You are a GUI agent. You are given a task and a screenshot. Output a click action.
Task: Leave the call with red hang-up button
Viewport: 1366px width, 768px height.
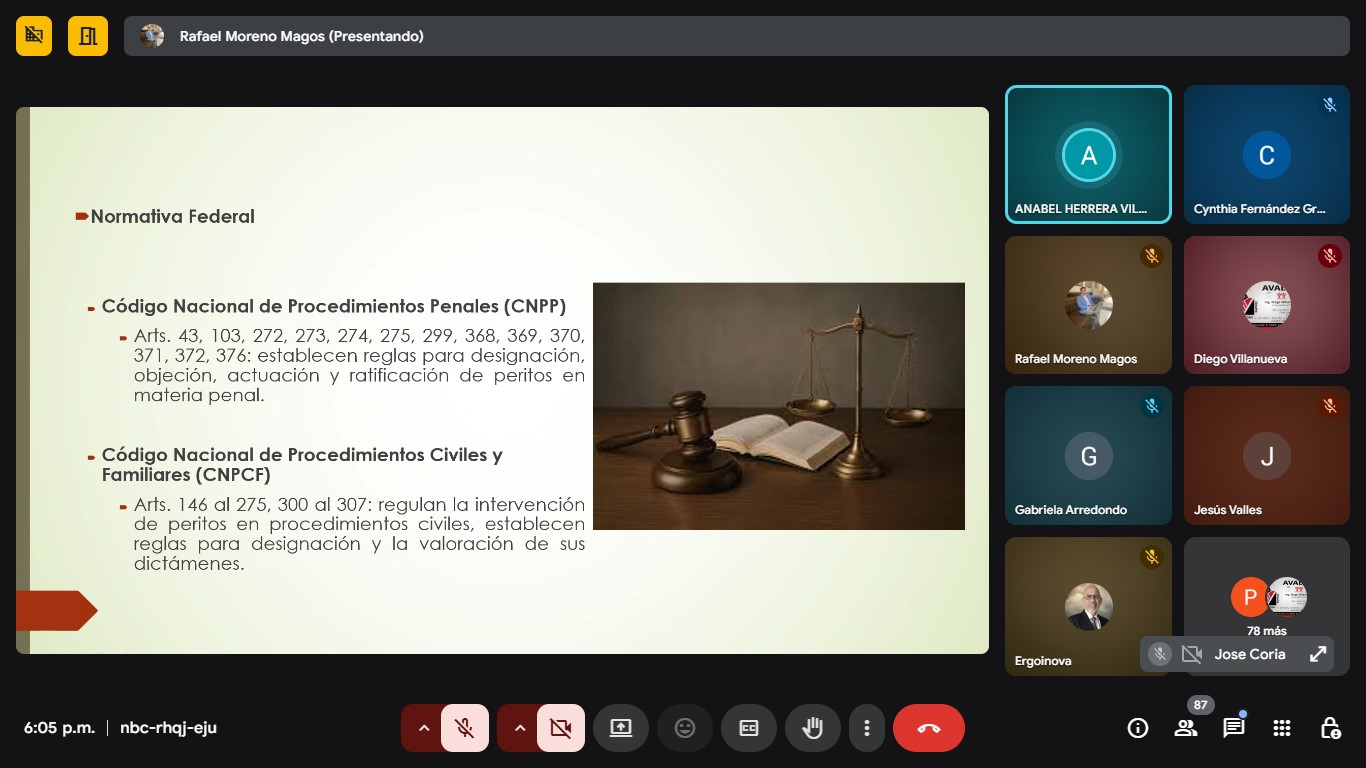point(928,728)
